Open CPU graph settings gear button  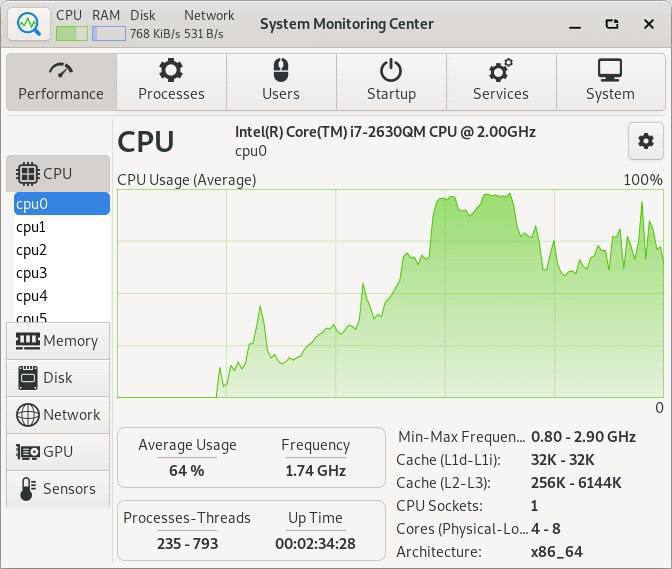[645, 141]
